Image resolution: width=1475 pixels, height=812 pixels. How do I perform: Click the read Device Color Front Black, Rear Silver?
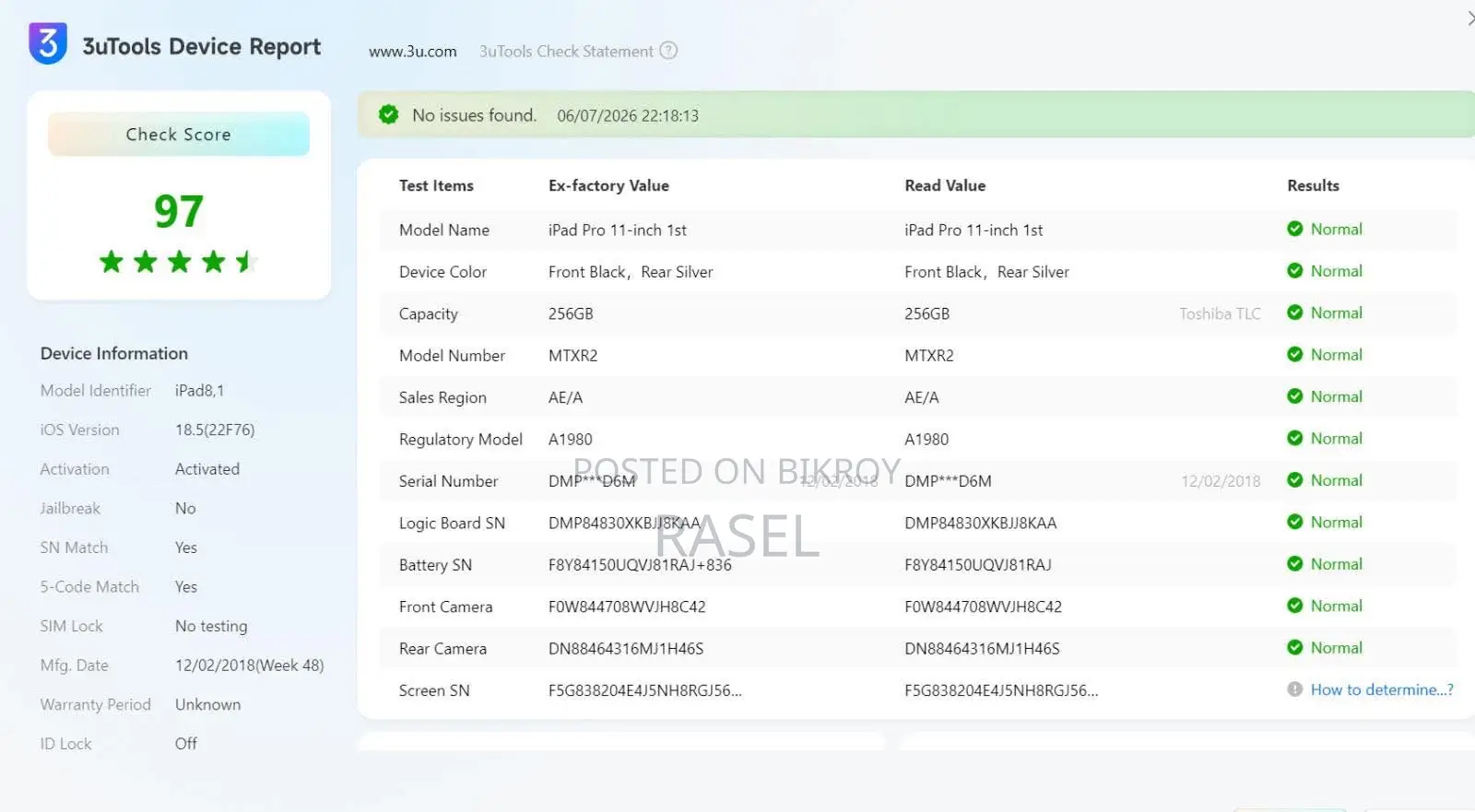click(986, 272)
